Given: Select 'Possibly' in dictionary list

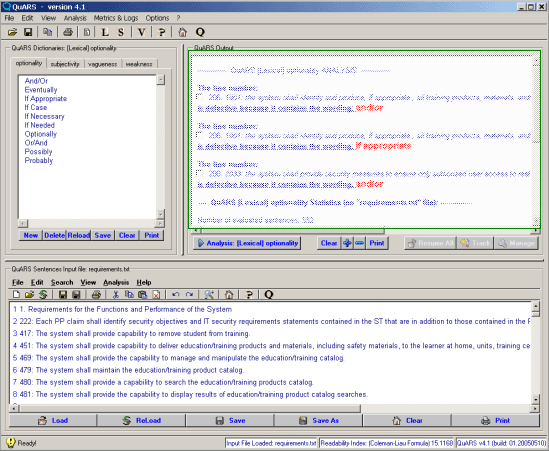Looking at the screenshot, I should pyautogui.click(x=39, y=152).
